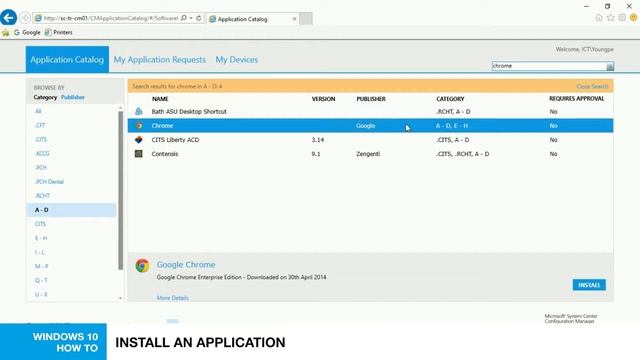The width and height of the screenshot is (640, 360).
Task: Open My Application Requests tab
Action: click(x=160, y=60)
